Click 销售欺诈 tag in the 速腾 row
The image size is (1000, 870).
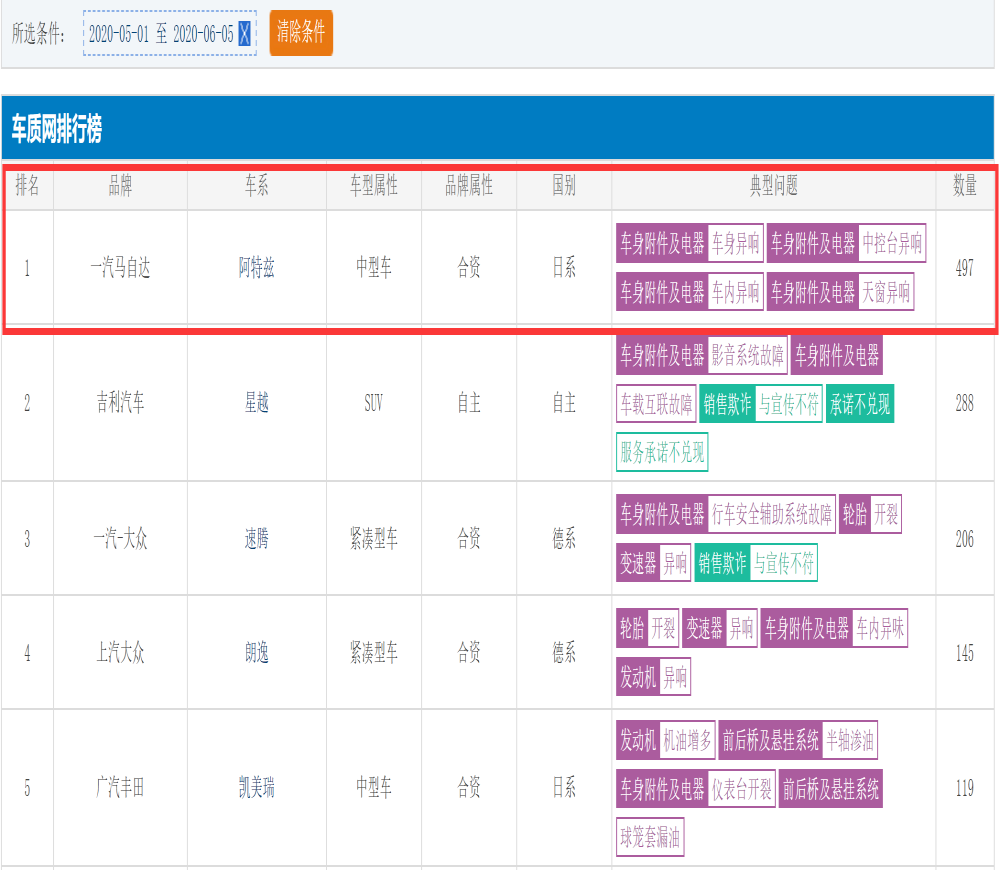722,563
